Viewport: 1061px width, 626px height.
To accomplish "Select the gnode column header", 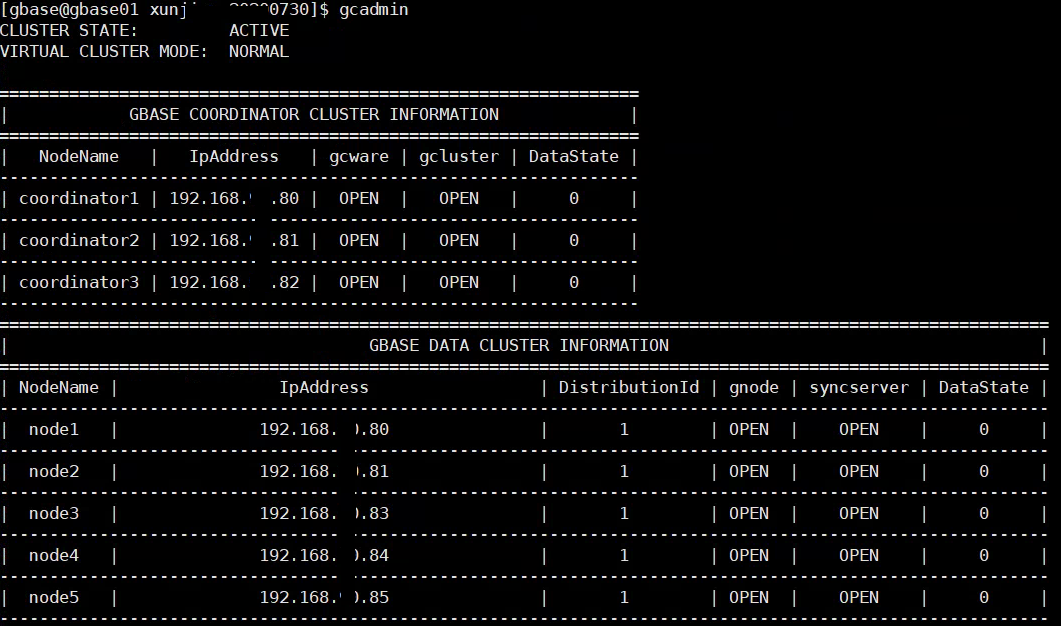I will 753,387.
